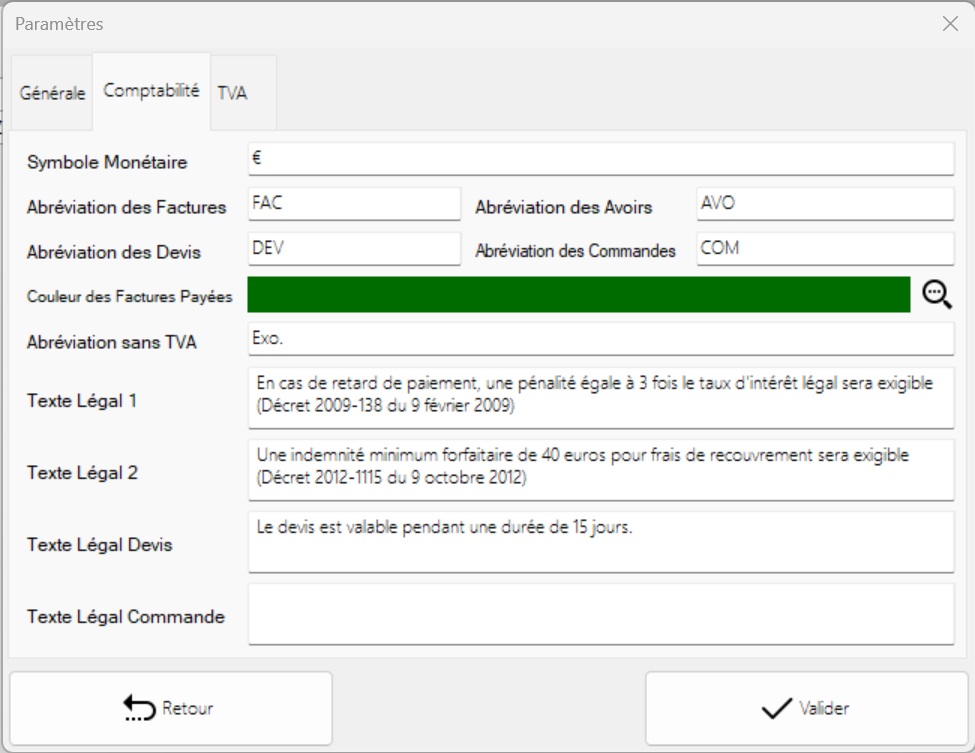Select the Abréviation des Devis field
This screenshot has width=975, height=753.
[x=354, y=249]
